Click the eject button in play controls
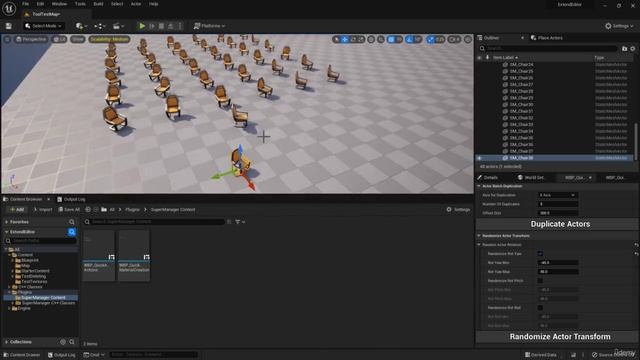The image size is (640, 360). point(171,26)
